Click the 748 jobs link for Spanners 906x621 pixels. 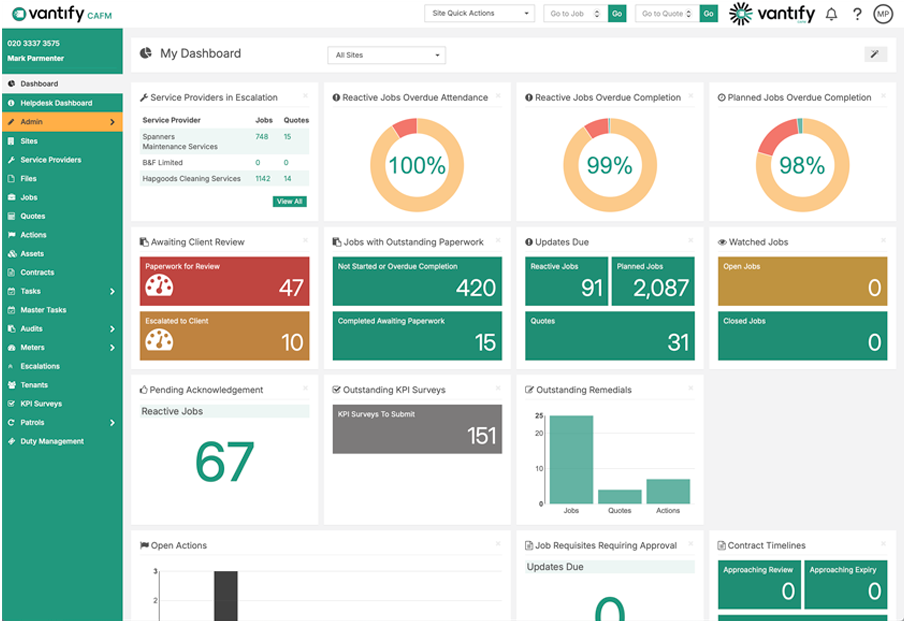[x=262, y=137]
